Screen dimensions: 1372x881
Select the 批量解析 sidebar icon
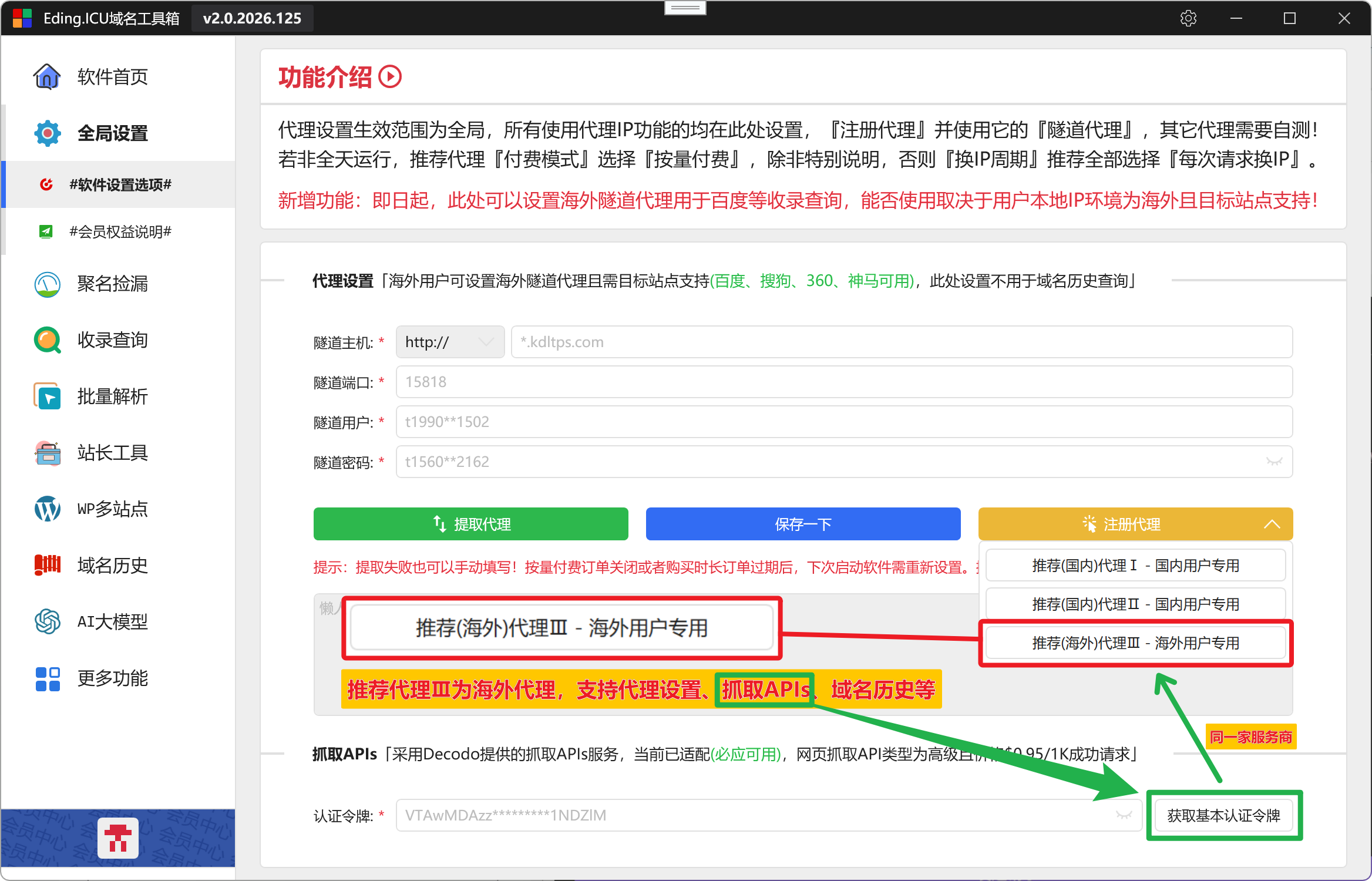(x=47, y=396)
